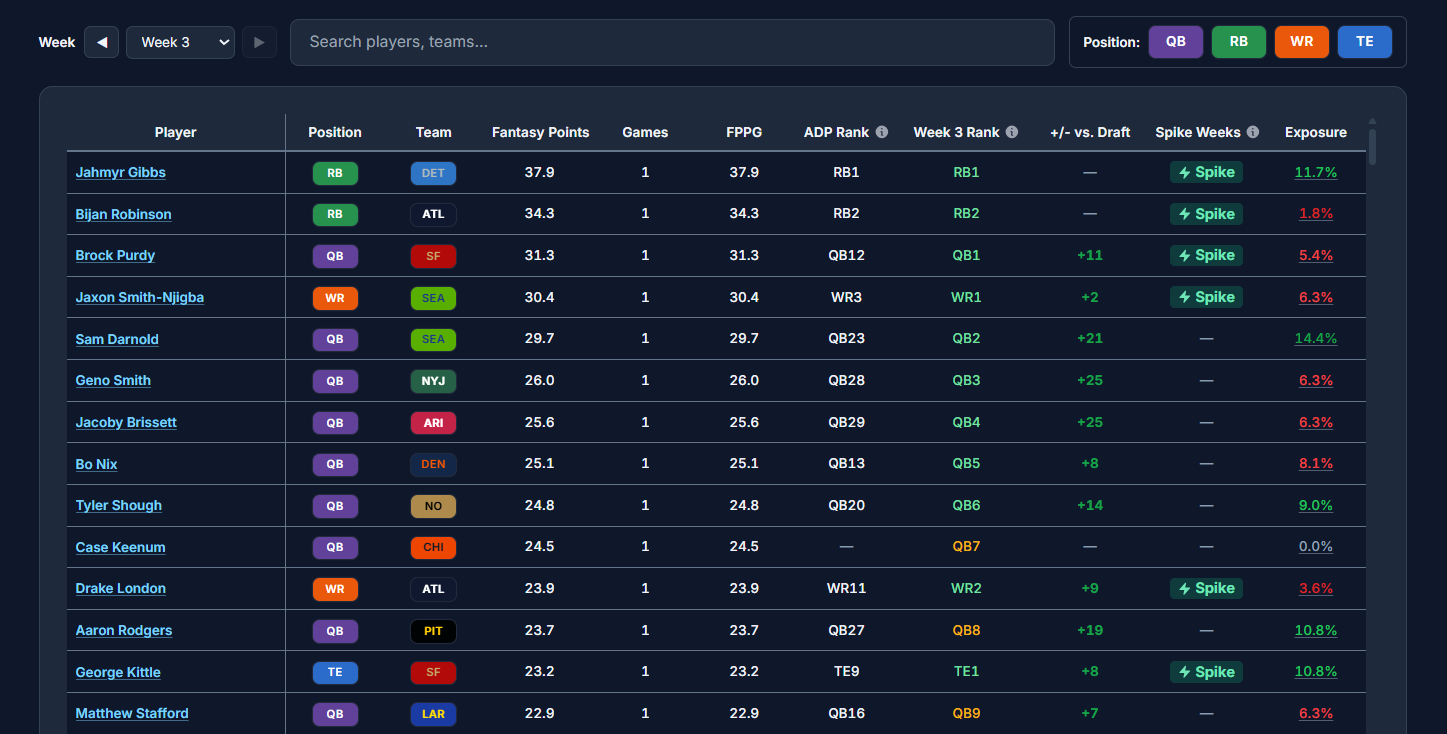Toggle the QB position filter

1176,42
